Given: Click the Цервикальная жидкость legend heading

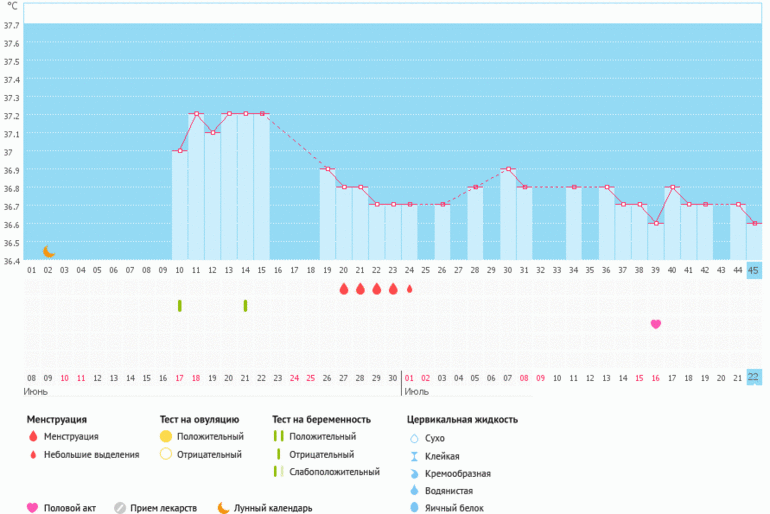Looking at the screenshot, I should pos(462,420).
